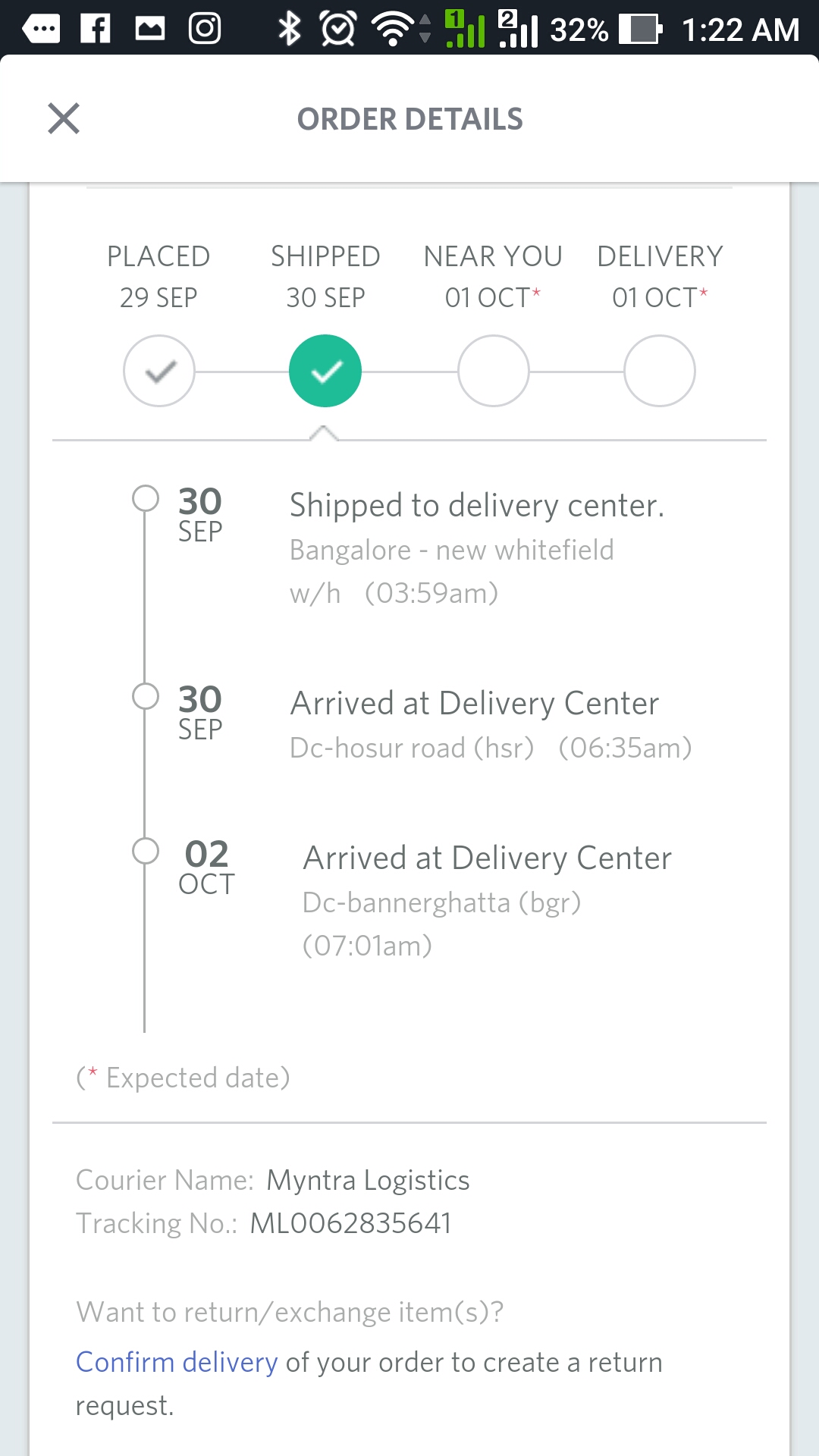
Task: Tap the 02 OCT Bannerghatta timeline marker
Action: [x=146, y=851]
